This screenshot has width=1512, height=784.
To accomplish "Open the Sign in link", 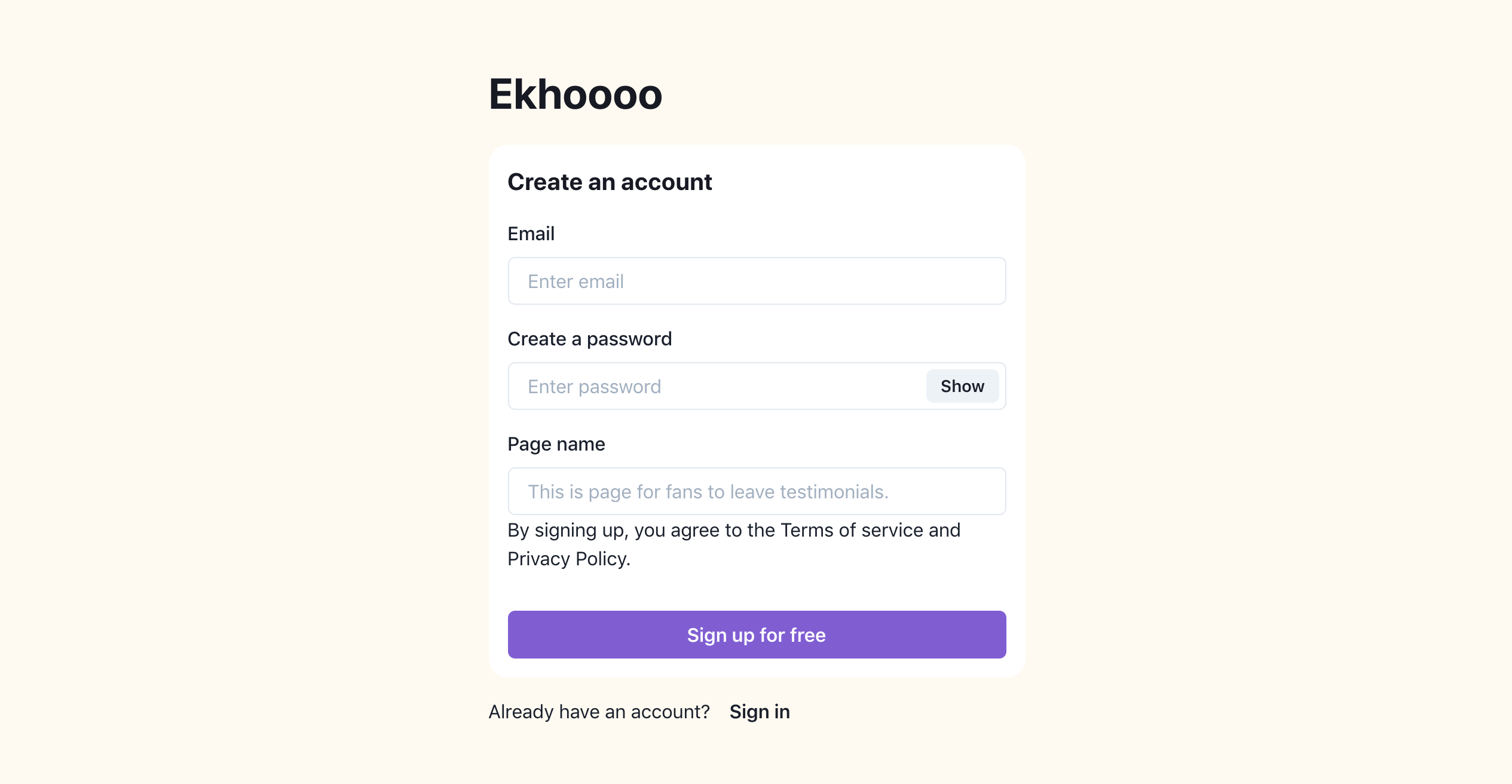I will click(x=759, y=711).
